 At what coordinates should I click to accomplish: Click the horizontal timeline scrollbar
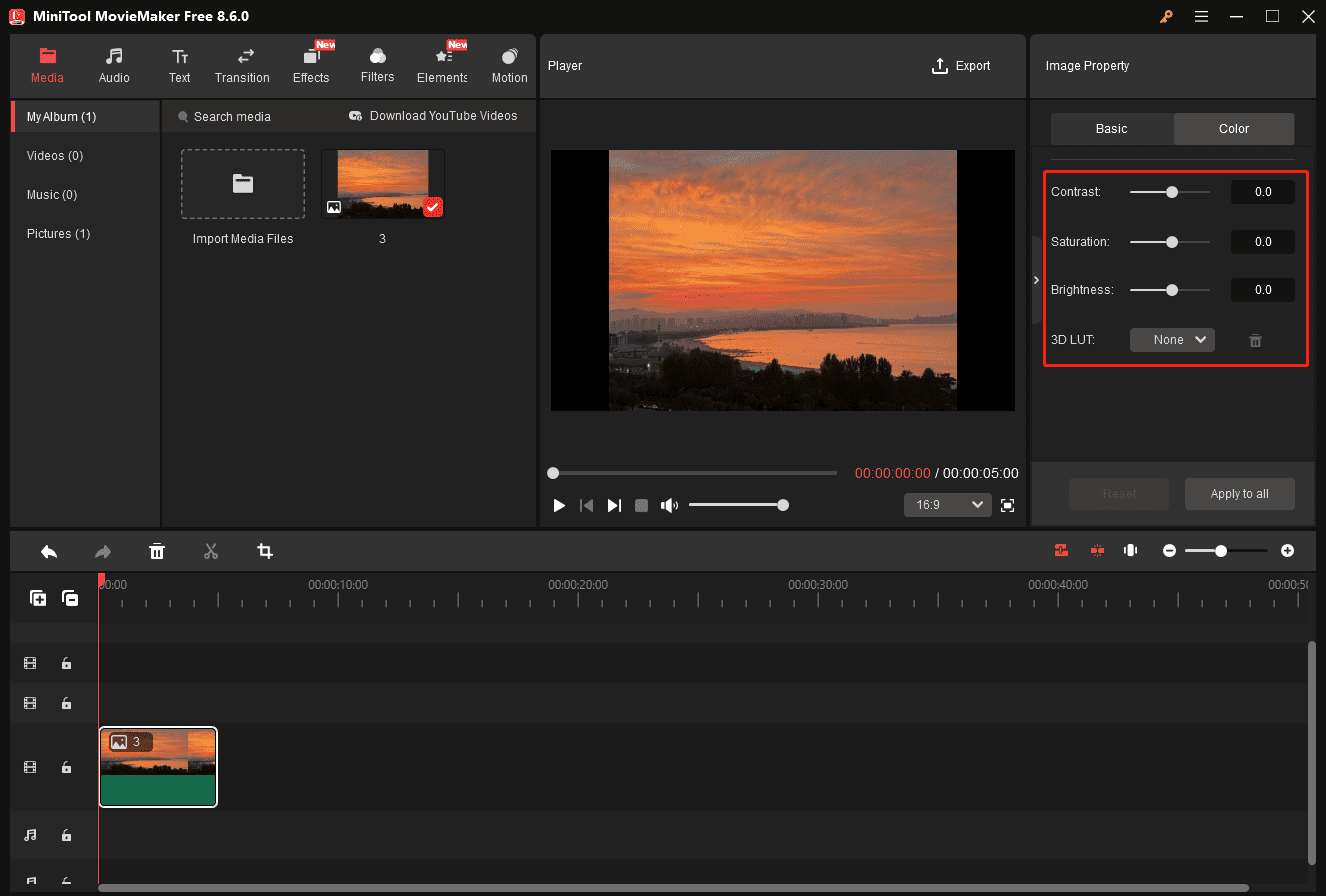[x=673, y=887]
